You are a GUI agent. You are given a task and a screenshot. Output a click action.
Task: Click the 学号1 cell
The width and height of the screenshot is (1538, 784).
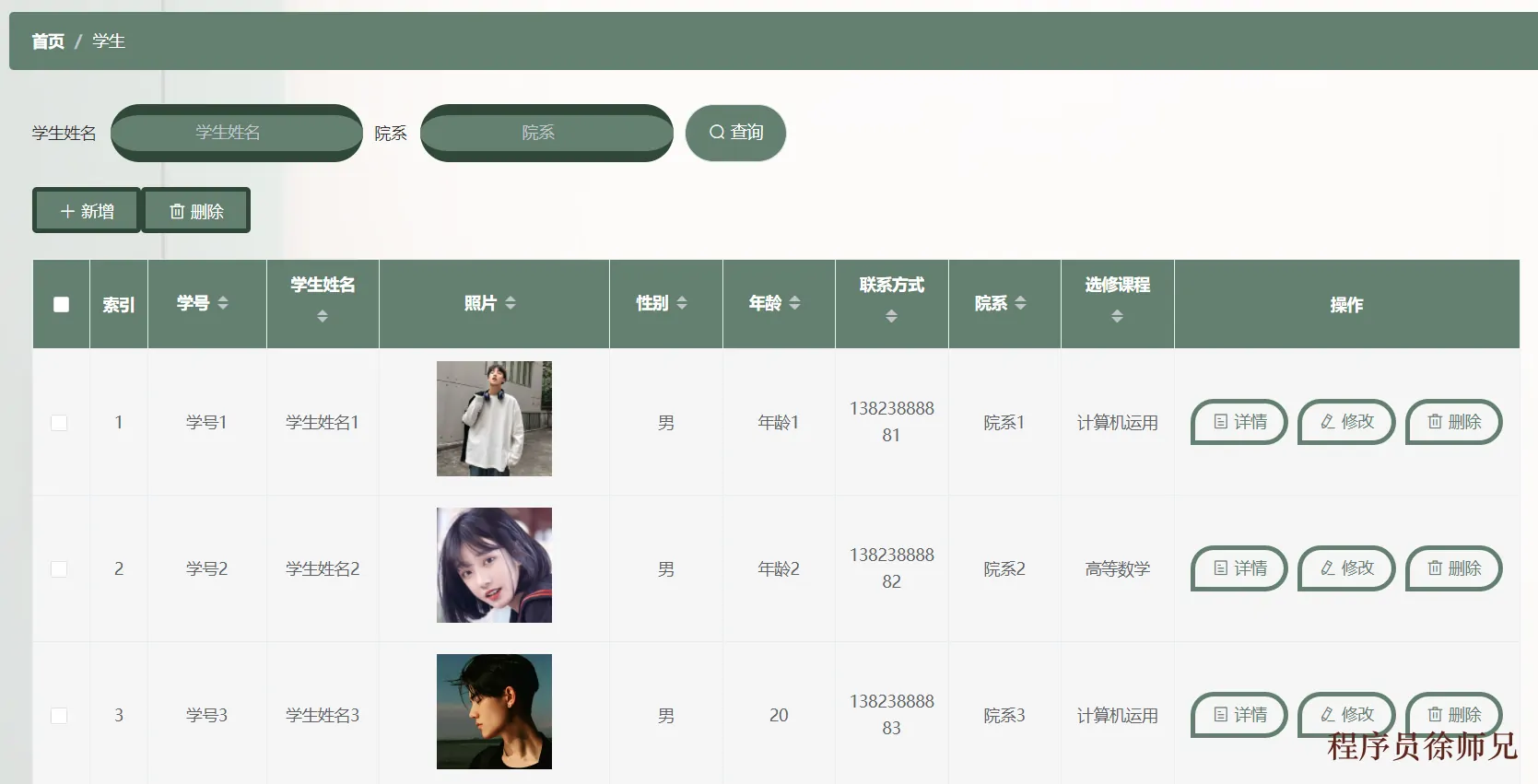point(206,422)
